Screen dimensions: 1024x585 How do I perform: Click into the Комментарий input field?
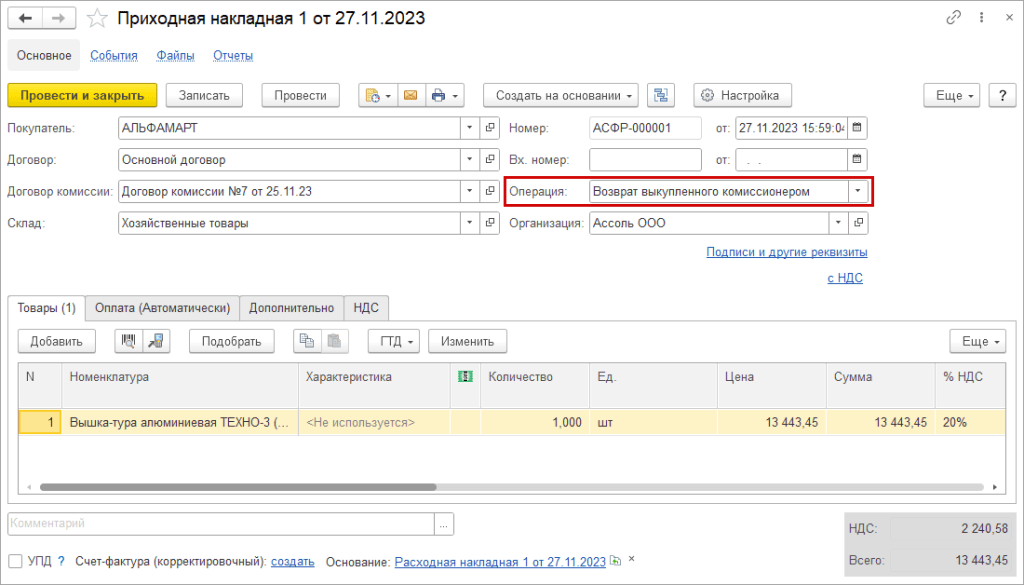(x=221, y=524)
